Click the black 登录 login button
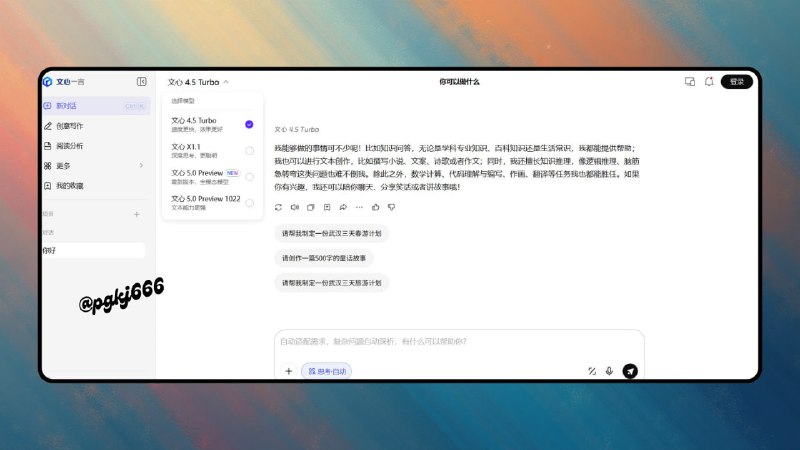The height and width of the screenshot is (450, 800). (x=737, y=82)
